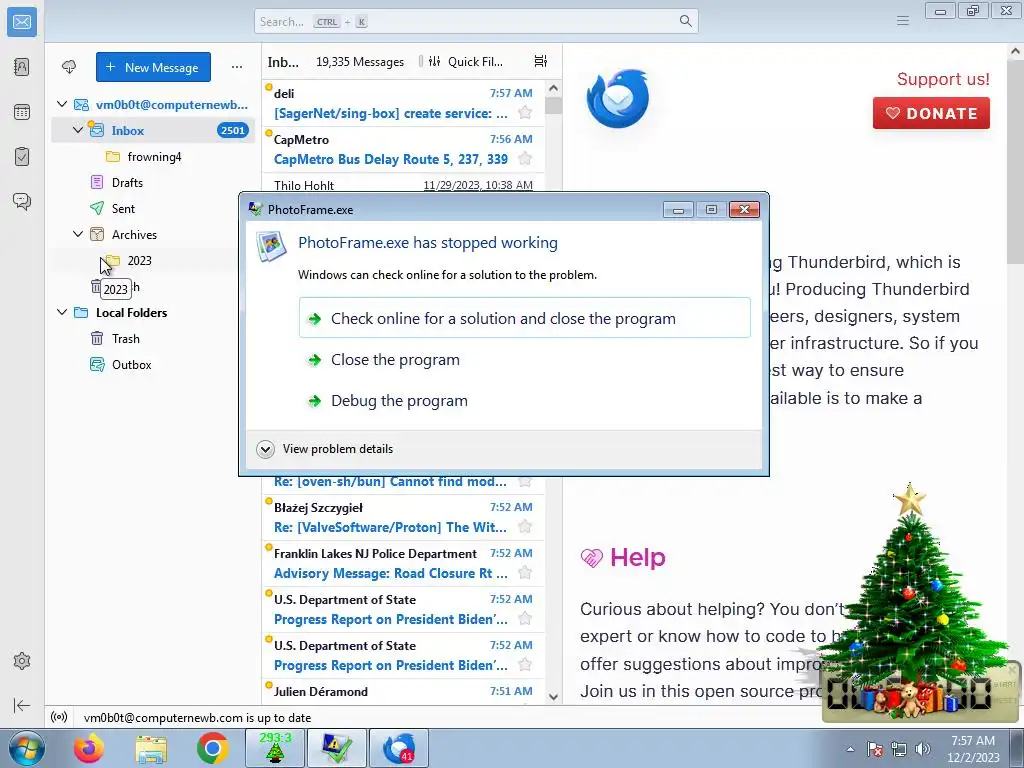
Task: Star the deli SagerNet message
Action: click(524, 113)
